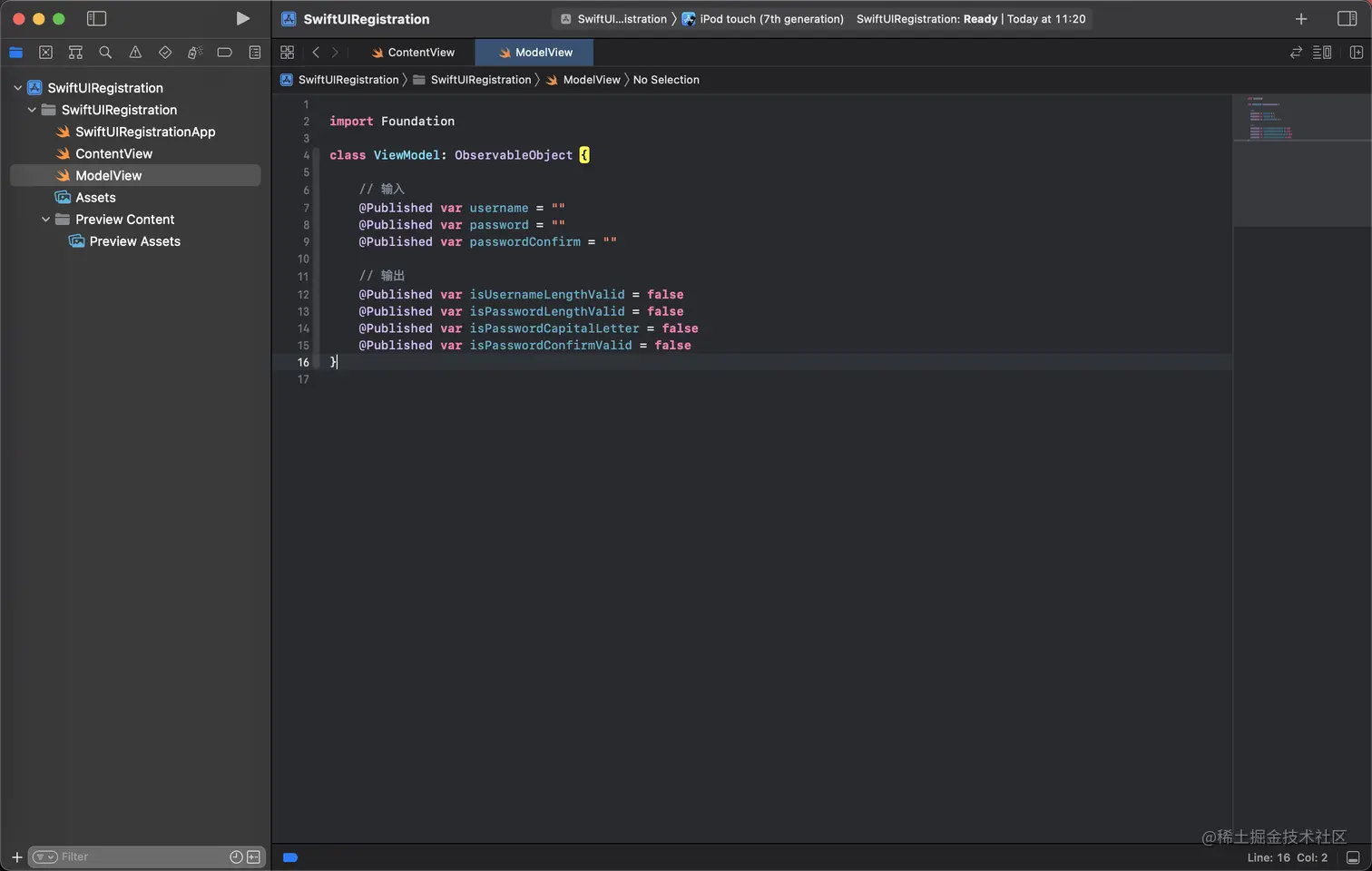Click isPasswordConfirmValid in the code
Screen dimensions: 1372x871
(x=551, y=346)
